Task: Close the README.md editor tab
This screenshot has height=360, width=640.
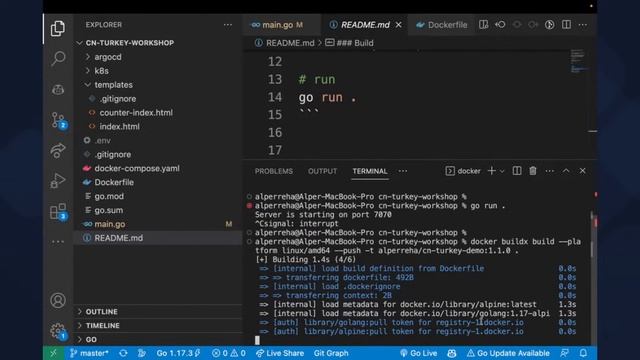Action: [399, 25]
